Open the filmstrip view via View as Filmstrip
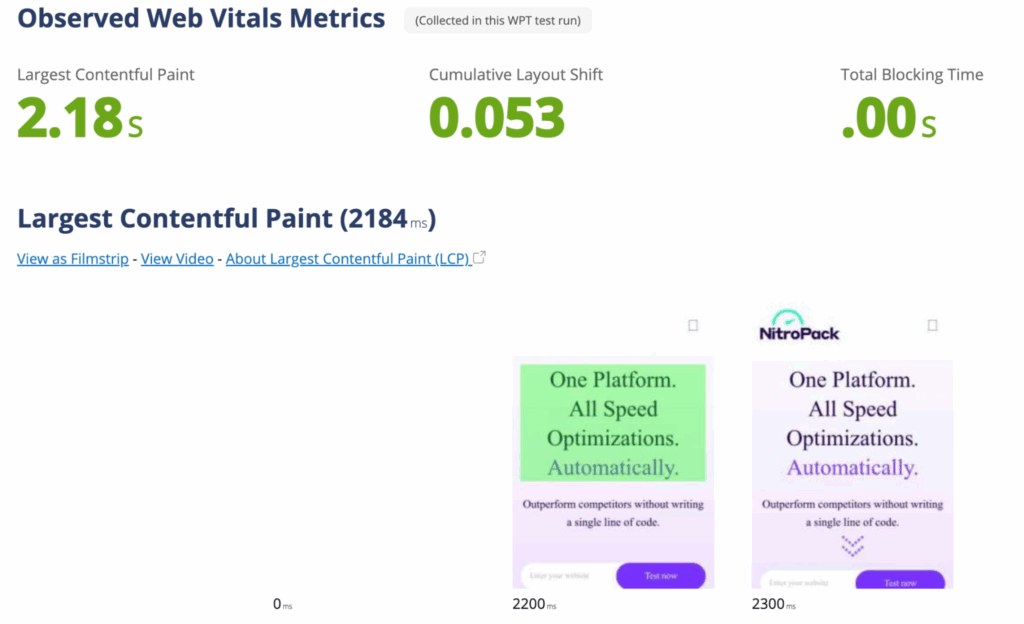 pyautogui.click(x=72, y=258)
